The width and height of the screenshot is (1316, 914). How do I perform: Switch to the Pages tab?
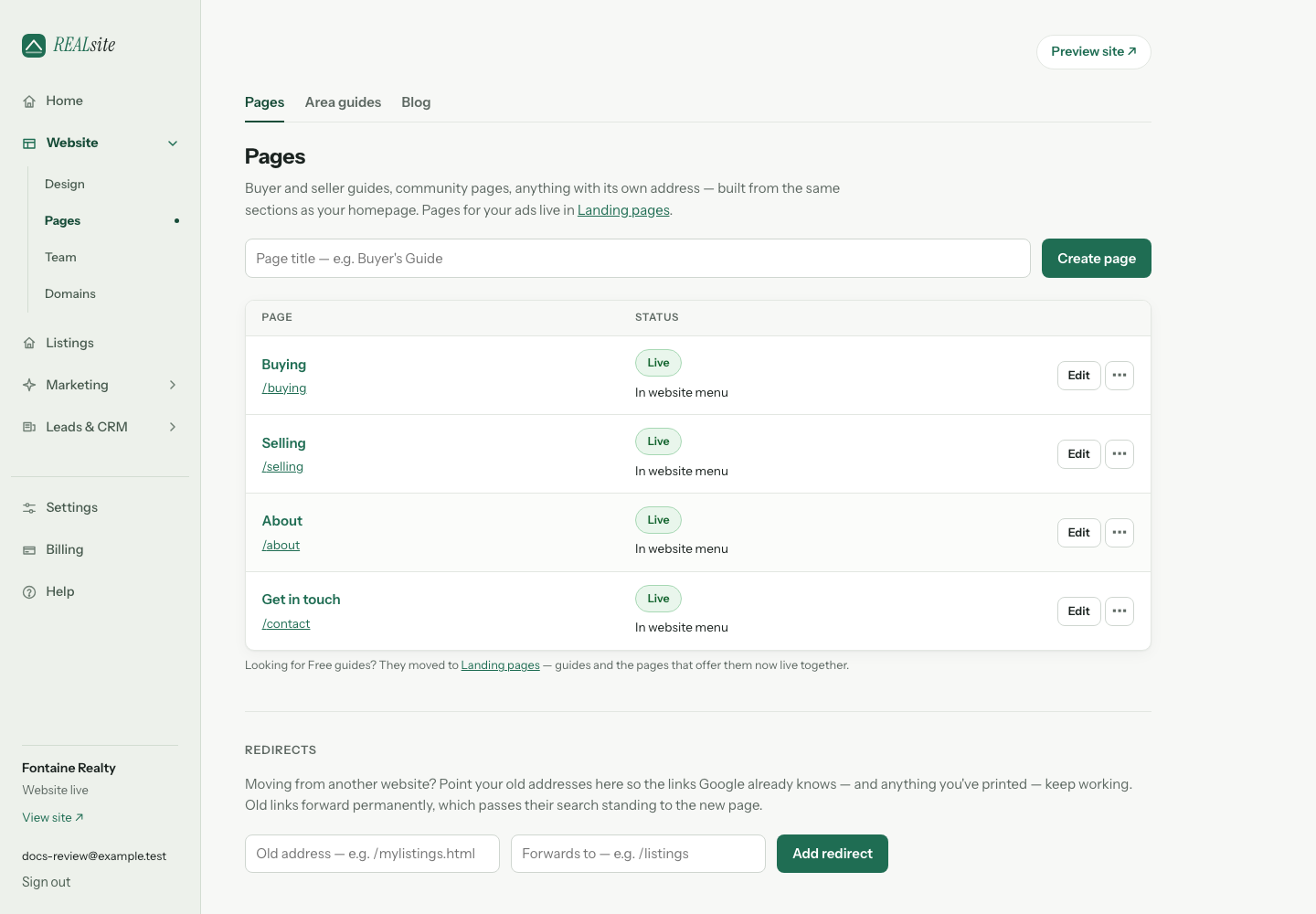click(x=264, y=102)
